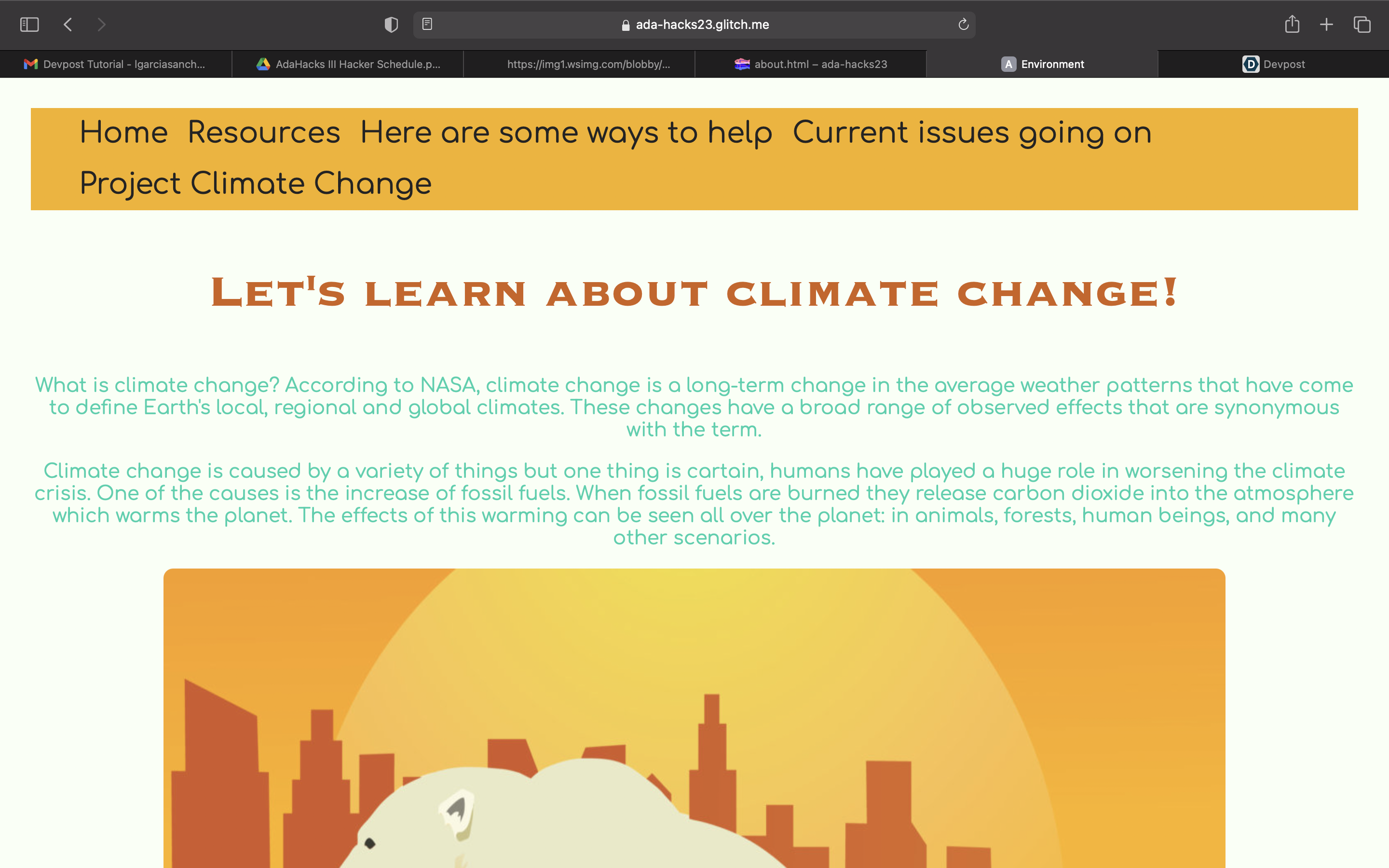Click the Home navigation link
This screenshot has width=1389, height=868.
(x=123, y=133)
